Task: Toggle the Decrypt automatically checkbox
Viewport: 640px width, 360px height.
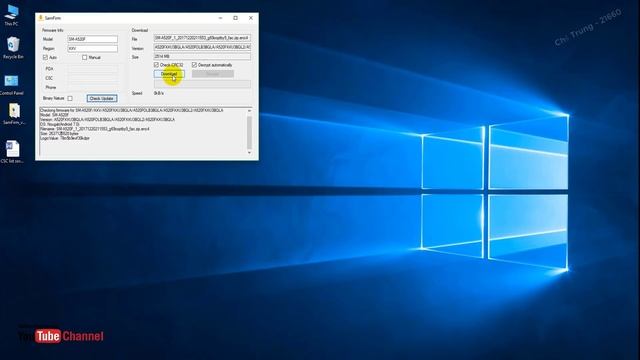Action: [194, 65]
